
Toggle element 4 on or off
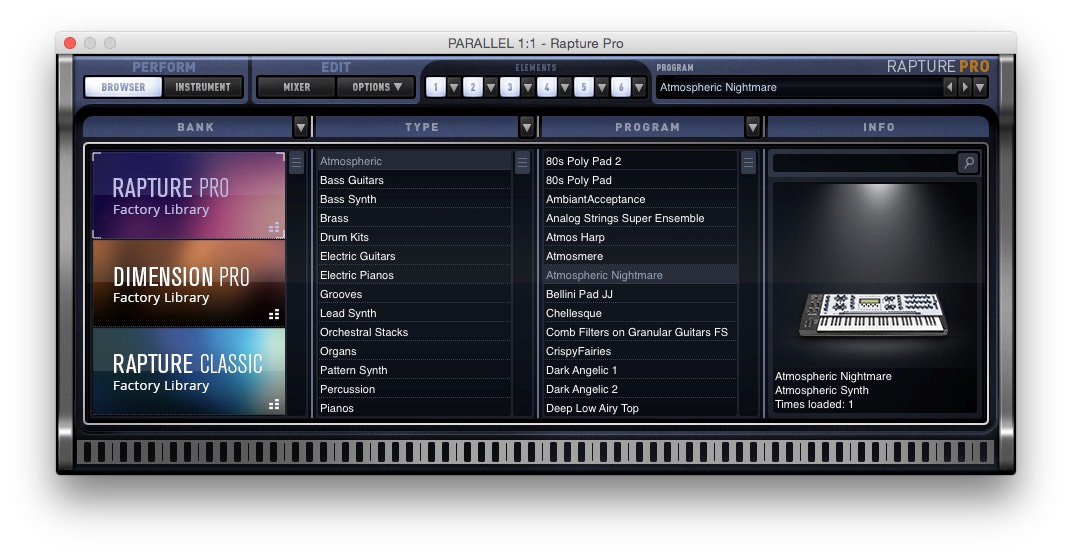coord(546,87)
